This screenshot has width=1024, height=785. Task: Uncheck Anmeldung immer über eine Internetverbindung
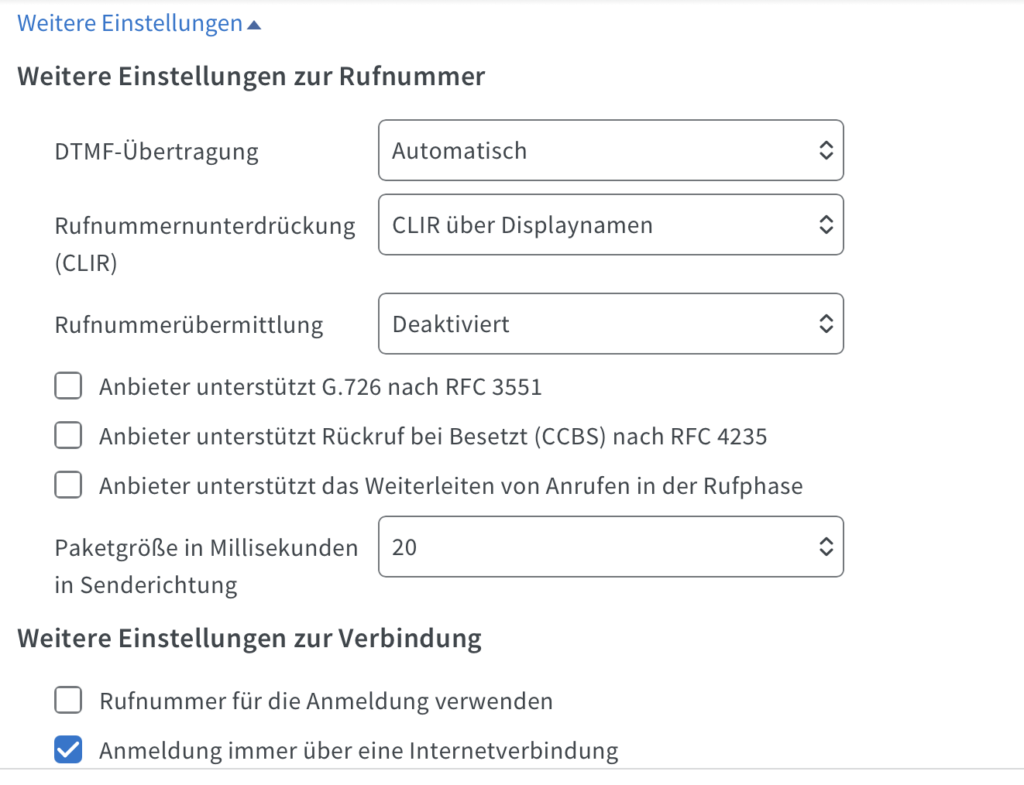(68, 751)
